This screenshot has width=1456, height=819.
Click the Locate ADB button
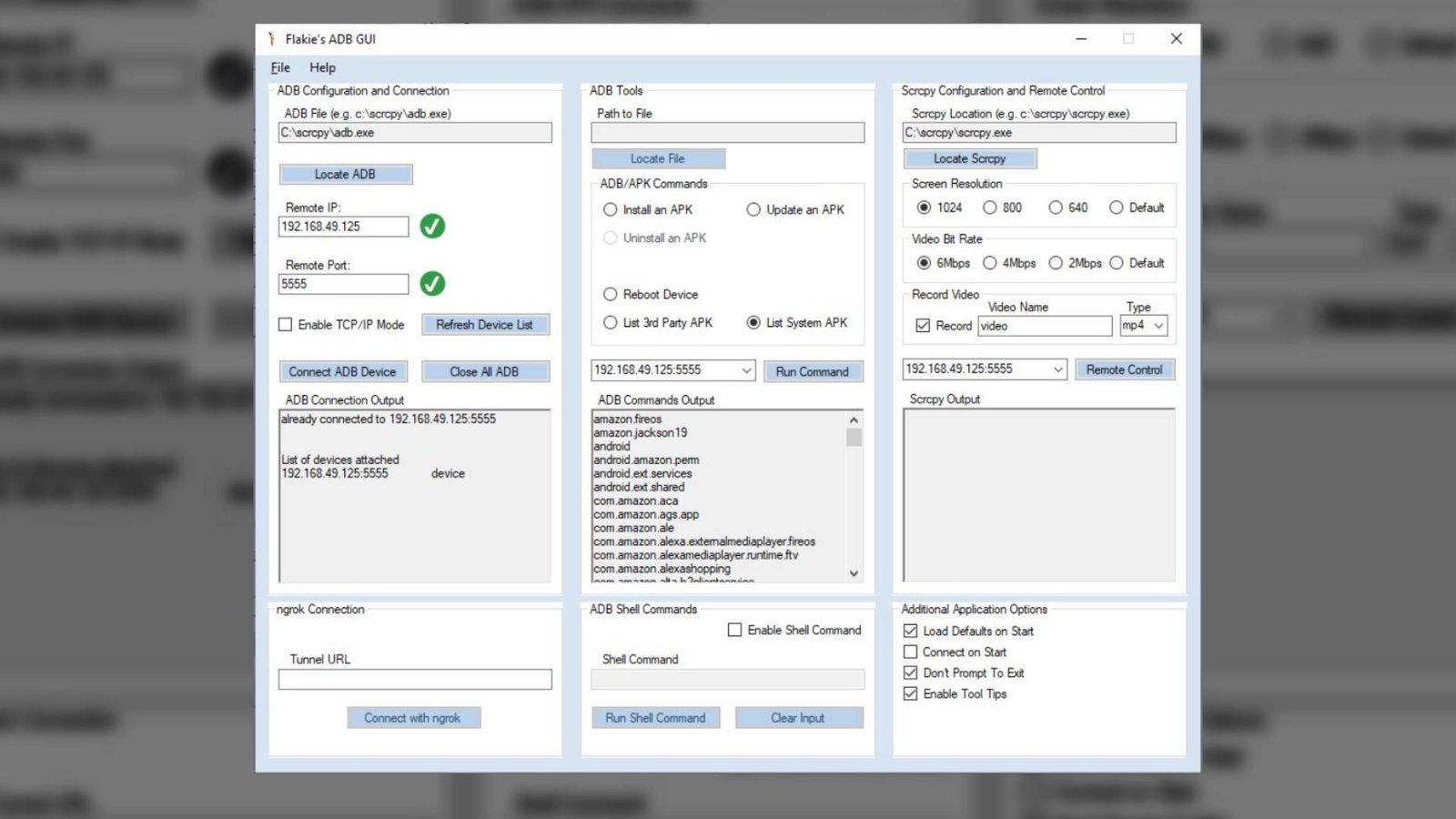(345, 174)
